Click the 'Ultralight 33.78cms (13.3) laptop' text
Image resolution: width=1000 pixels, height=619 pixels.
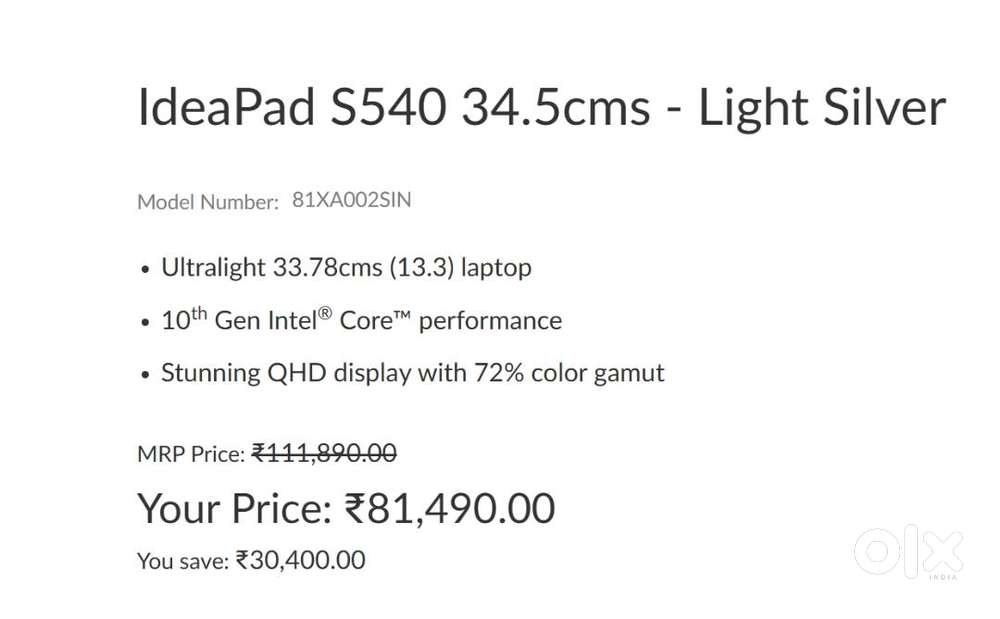tap(346, 268)
